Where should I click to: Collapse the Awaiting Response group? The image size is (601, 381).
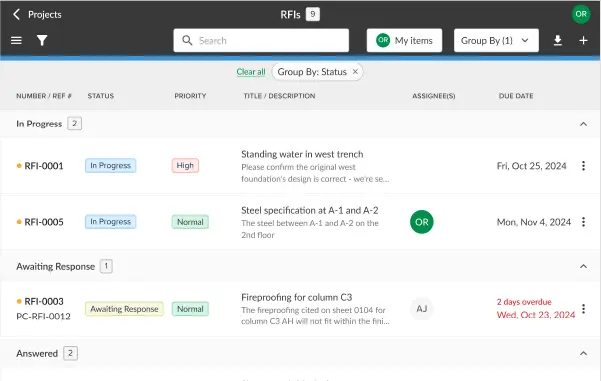pyautogui.click(x=583, y=266)
